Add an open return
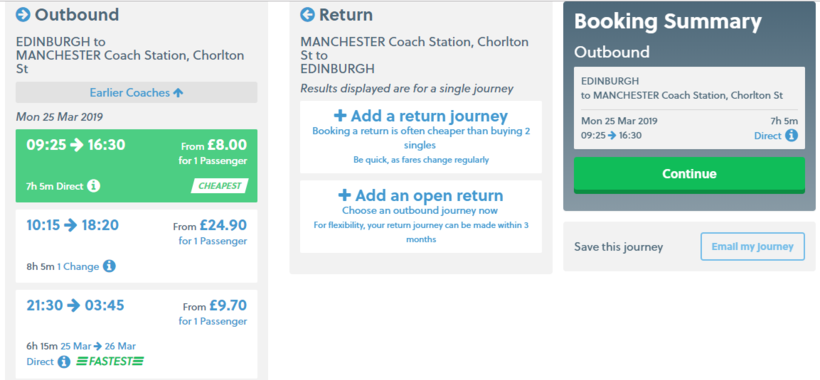 pos(421,217)
